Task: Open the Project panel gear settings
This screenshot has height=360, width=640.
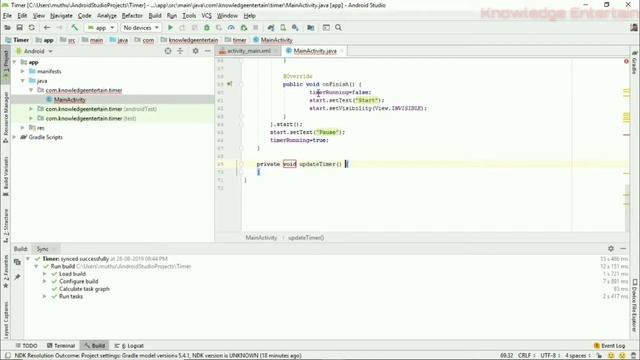Action: [196, 51]
